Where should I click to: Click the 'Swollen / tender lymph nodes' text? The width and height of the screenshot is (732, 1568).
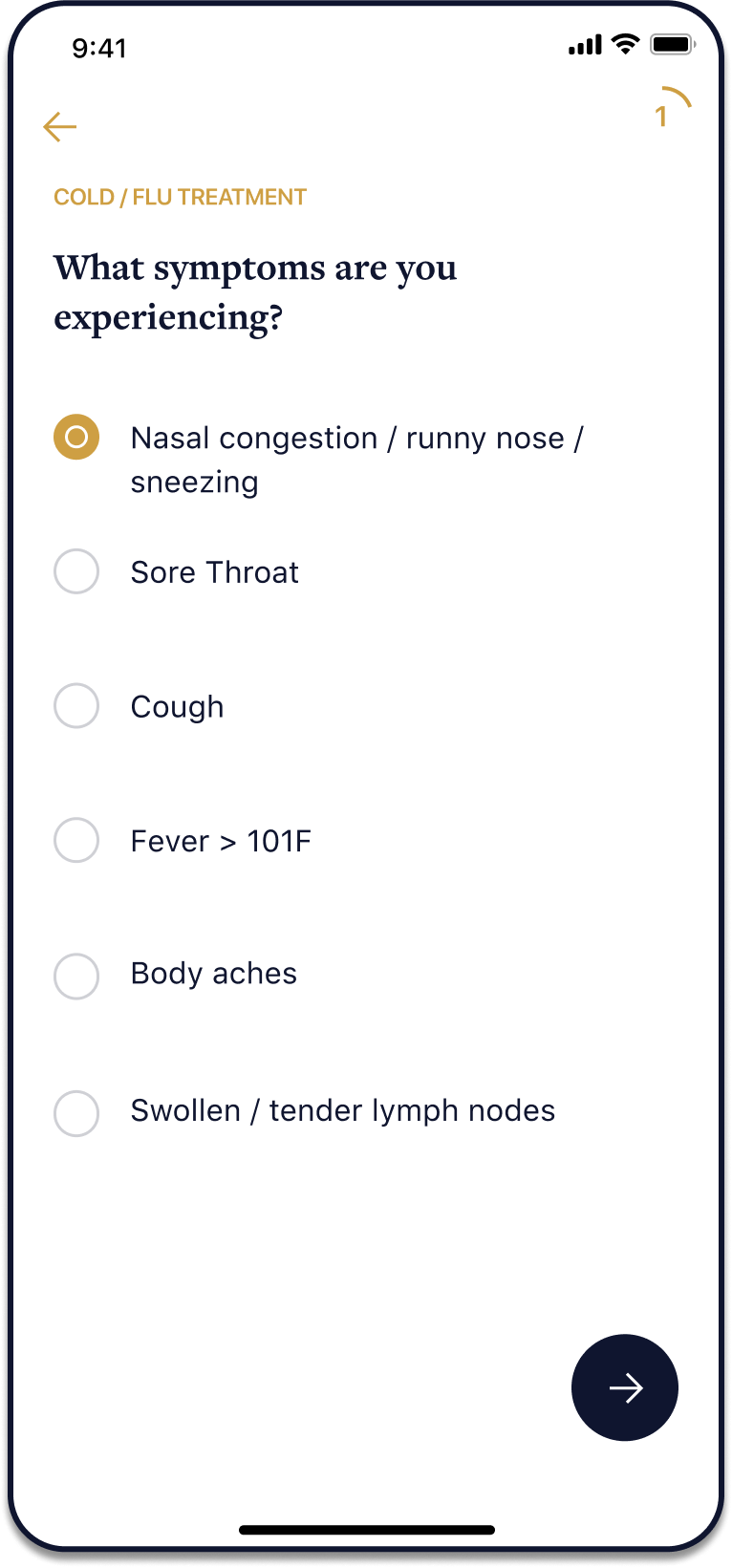342,1110
